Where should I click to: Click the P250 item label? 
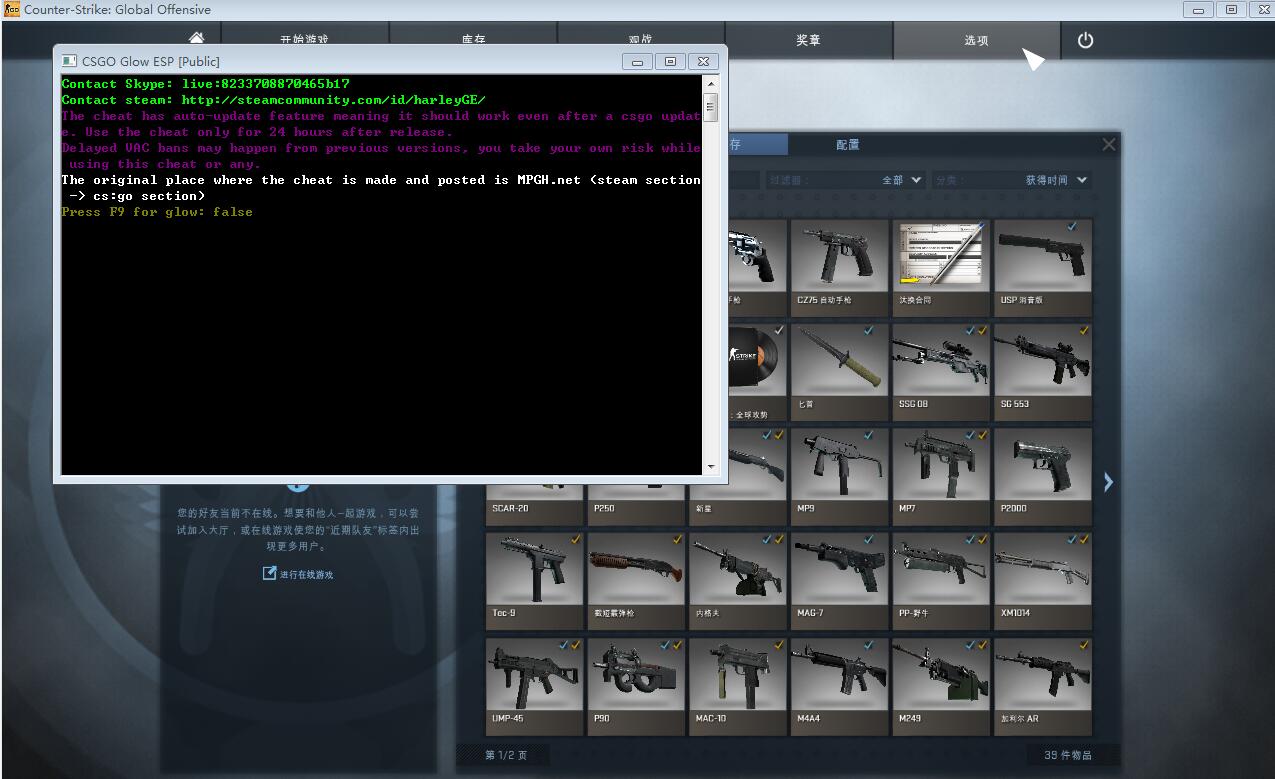coord(604,508)
